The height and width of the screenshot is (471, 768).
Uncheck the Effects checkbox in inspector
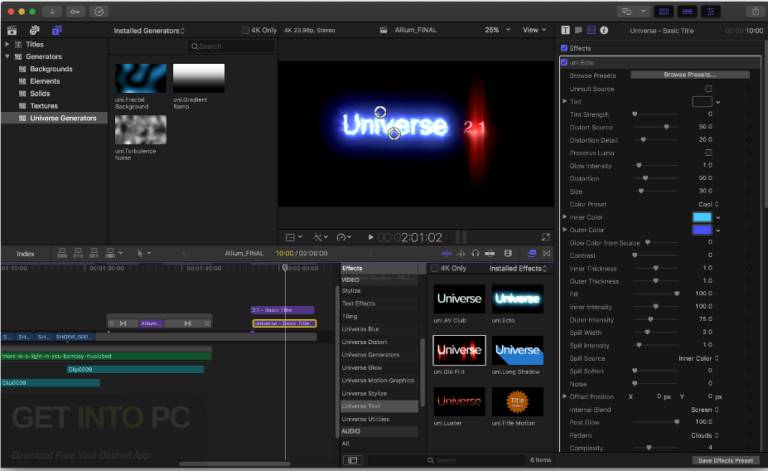[x=564, y=48]
